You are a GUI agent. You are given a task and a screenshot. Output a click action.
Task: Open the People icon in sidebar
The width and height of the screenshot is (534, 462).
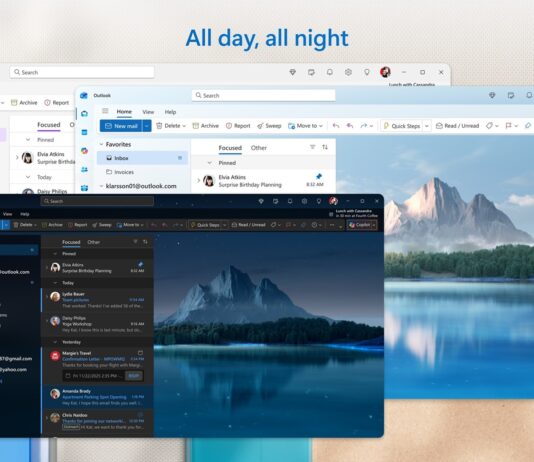pyautogui.click(x=84, y=169)
